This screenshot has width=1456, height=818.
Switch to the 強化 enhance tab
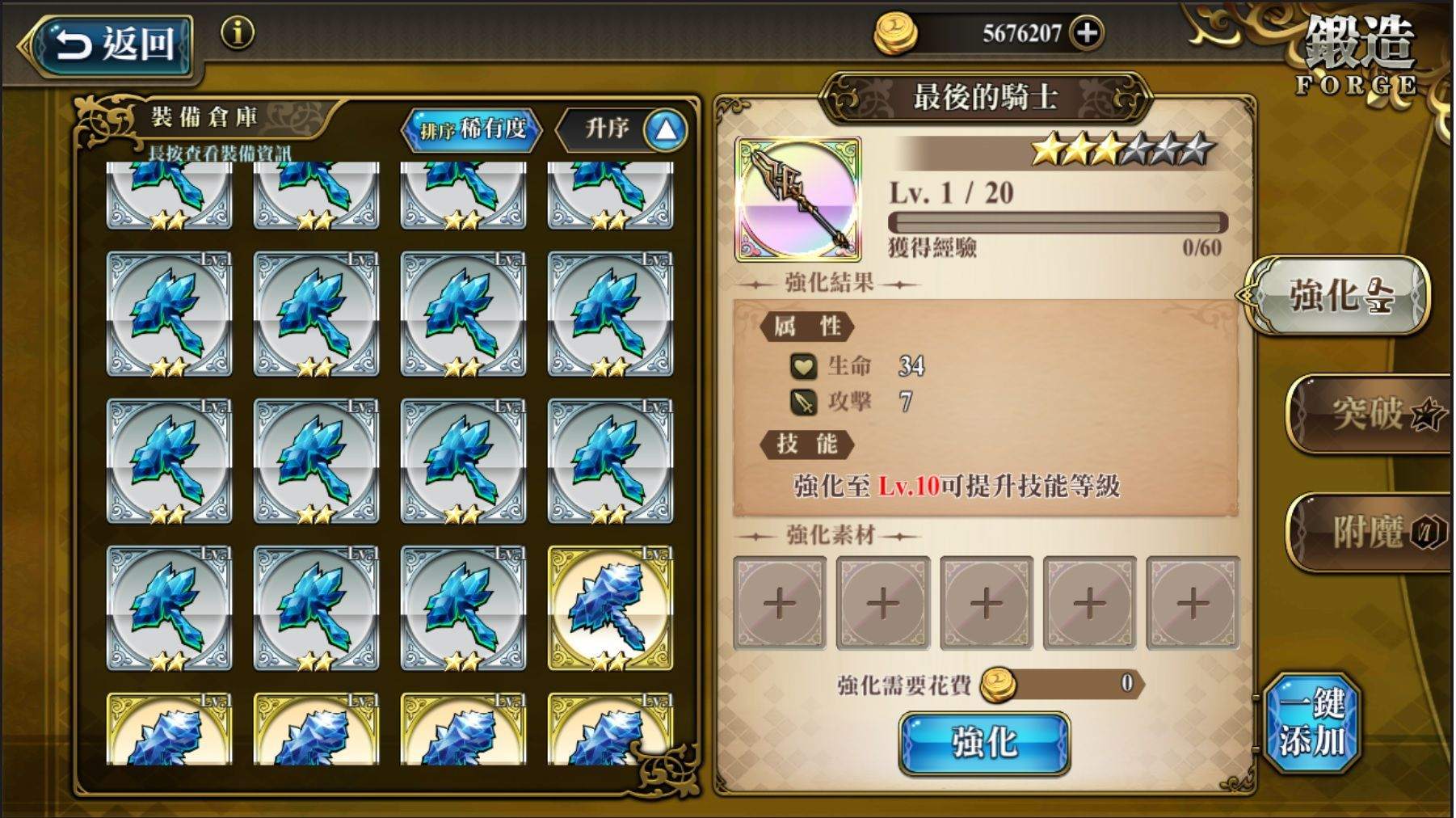(1337, 295)
